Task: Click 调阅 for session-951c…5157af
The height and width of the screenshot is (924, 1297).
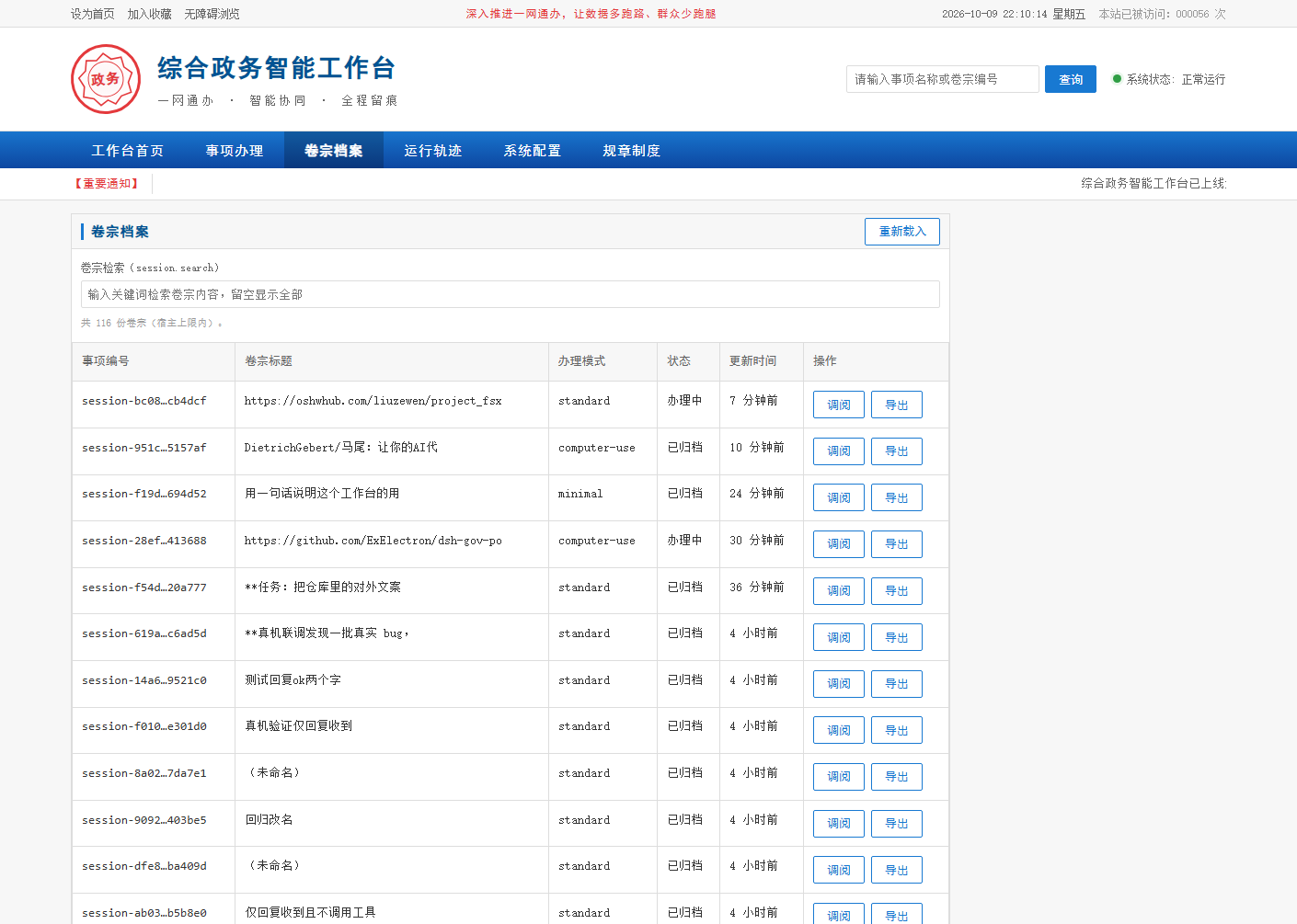Action: tap(839, 451)
